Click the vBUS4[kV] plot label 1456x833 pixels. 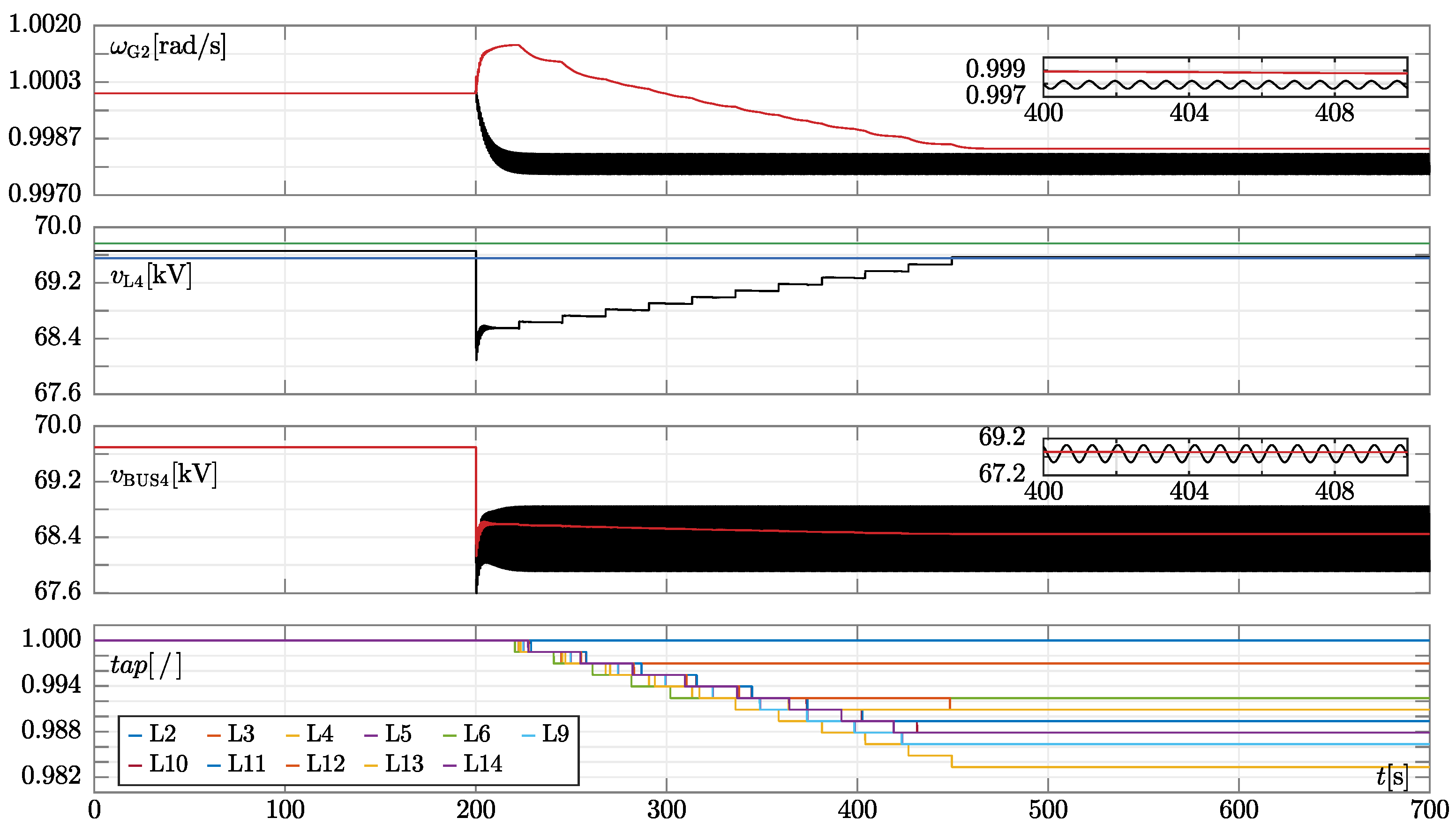[x=164, y=476]
